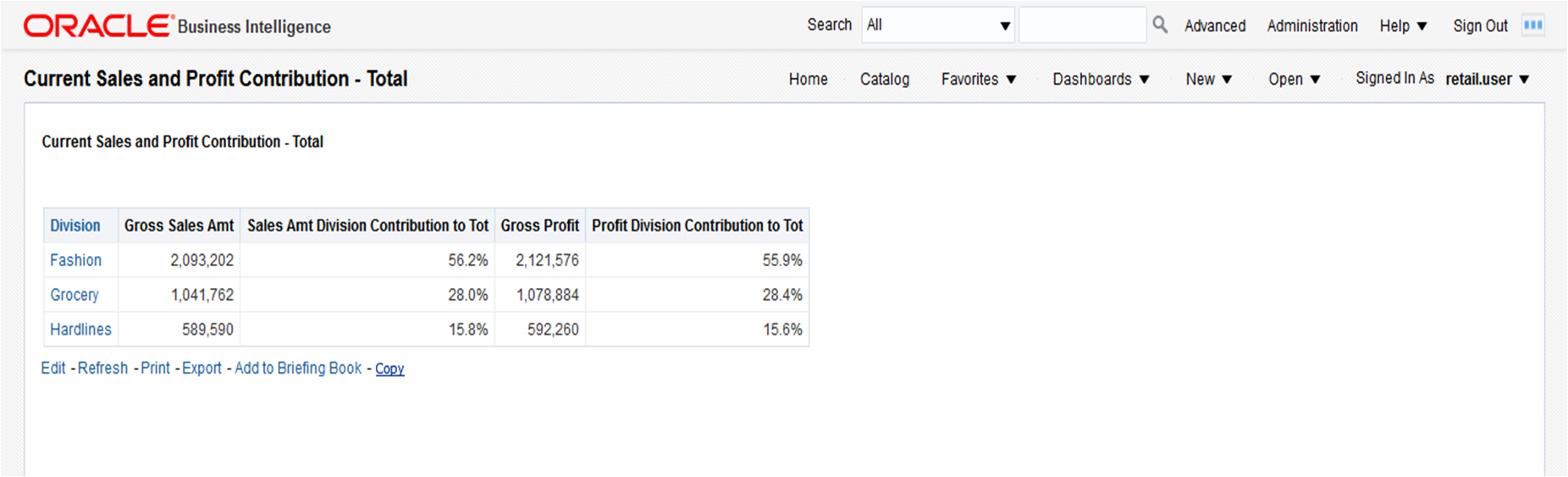This screenshot has width=1568, height=477.
Task: Click Profit Division Contribution to Tot header
Action: (x=697, y=225)
